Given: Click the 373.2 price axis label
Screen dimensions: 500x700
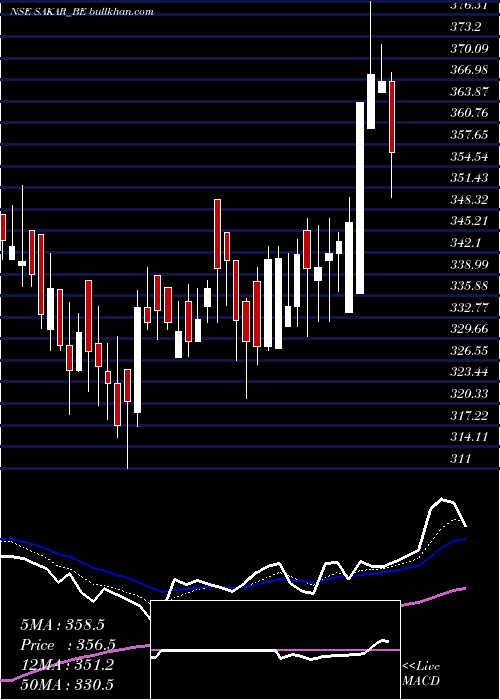Looking at the screenshot, I should pos(466,27).
